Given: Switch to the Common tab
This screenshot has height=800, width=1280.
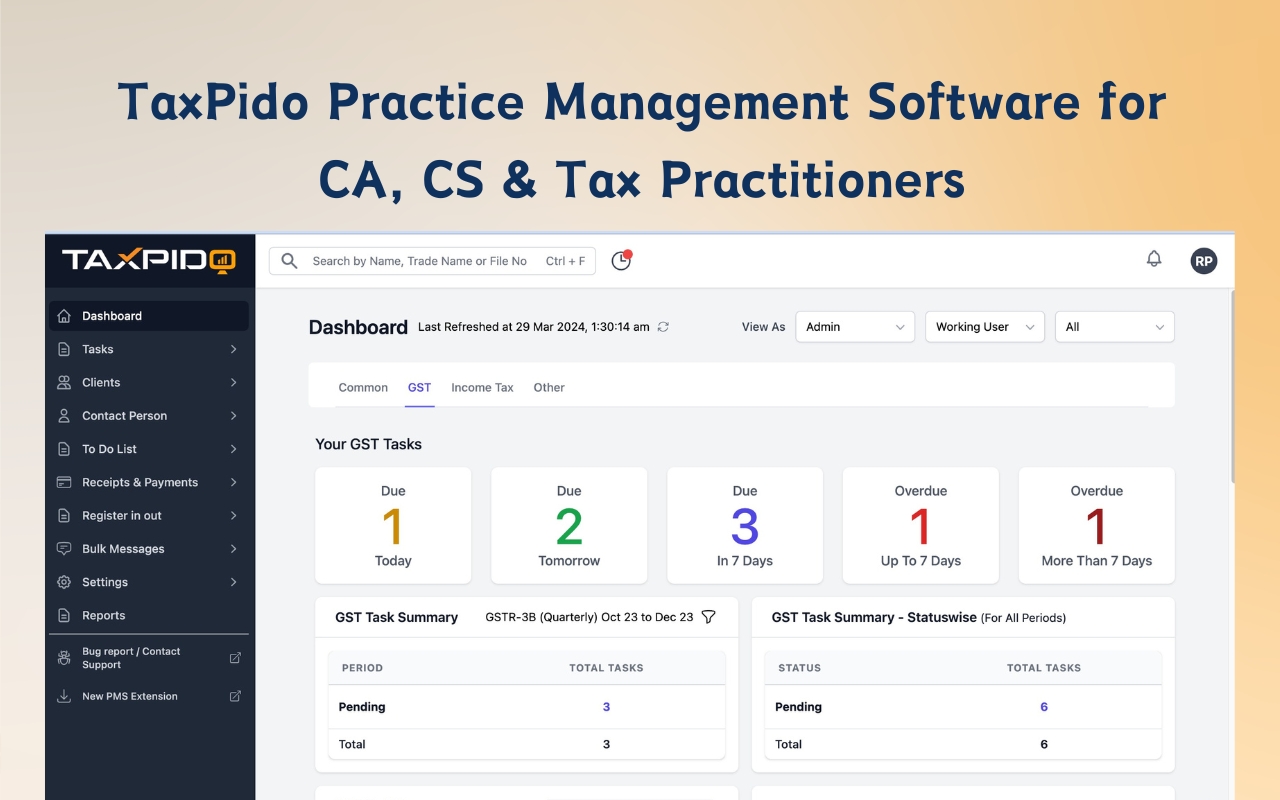Looking at the screenshot, I should pos(362,387).
